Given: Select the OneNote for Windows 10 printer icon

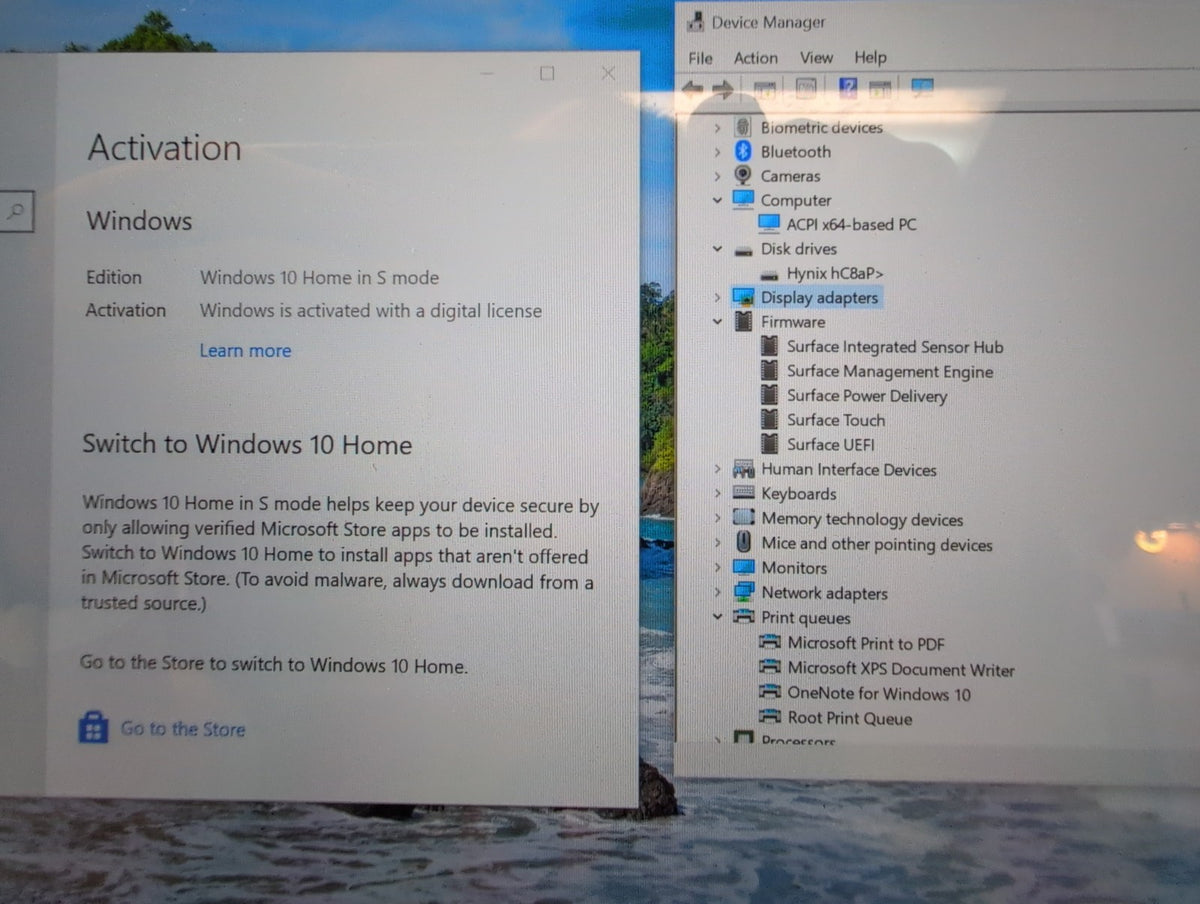Looking at the screenshot, I should point(770,692).
